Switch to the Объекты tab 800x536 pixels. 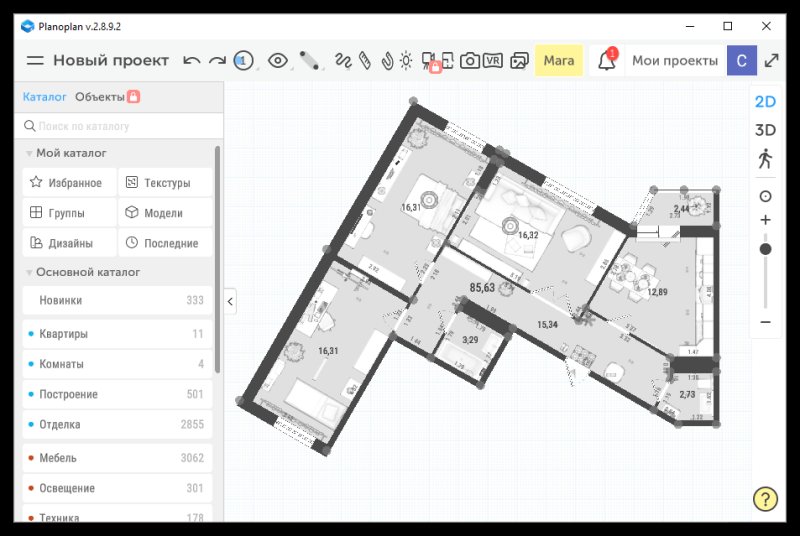tap(100, 97)
